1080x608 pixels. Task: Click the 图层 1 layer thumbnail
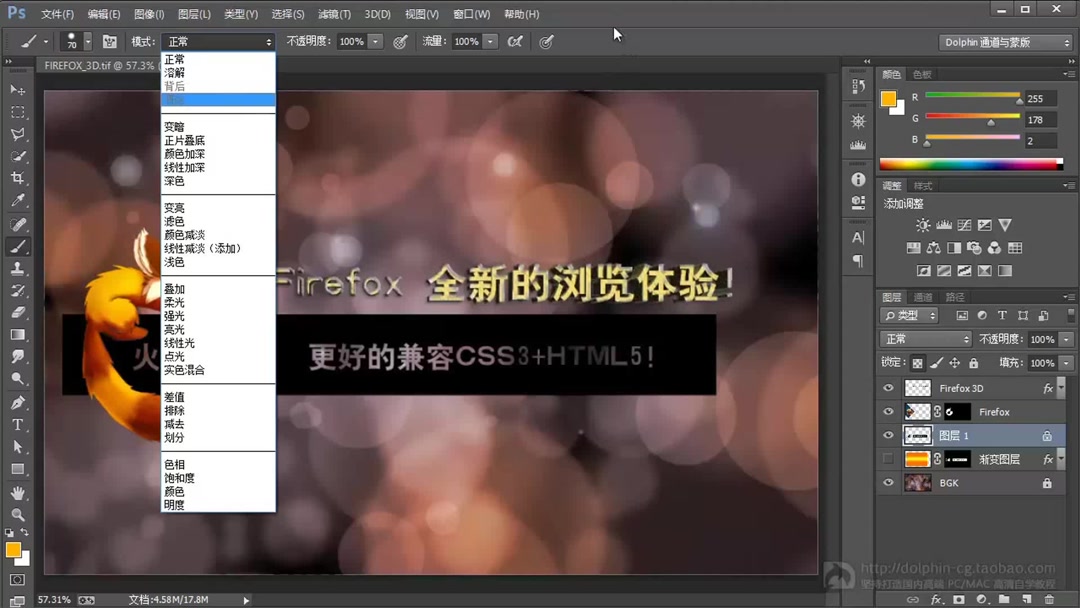[x=918, y=434]
